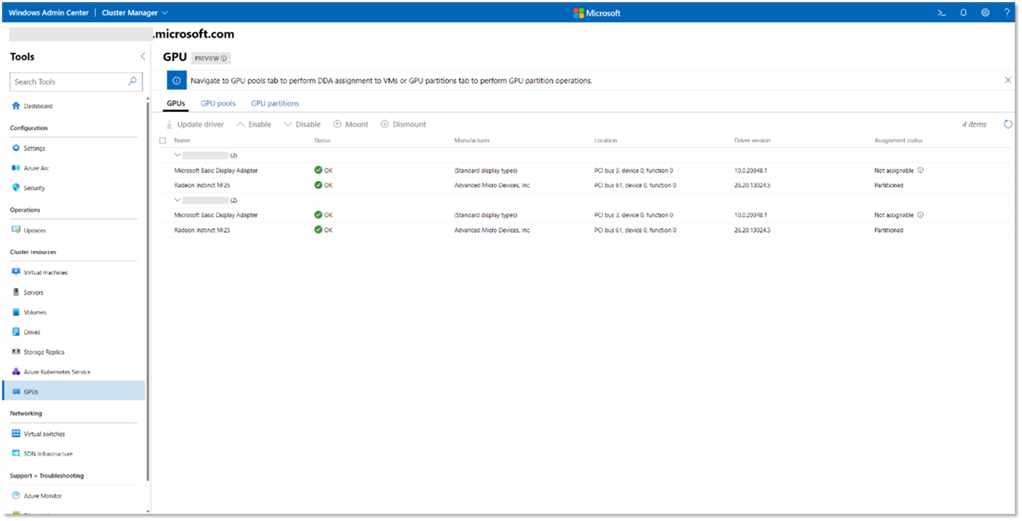1022x521 pixels.
Task: Sort by Assignment status column
Action: (x=898, y=140)
